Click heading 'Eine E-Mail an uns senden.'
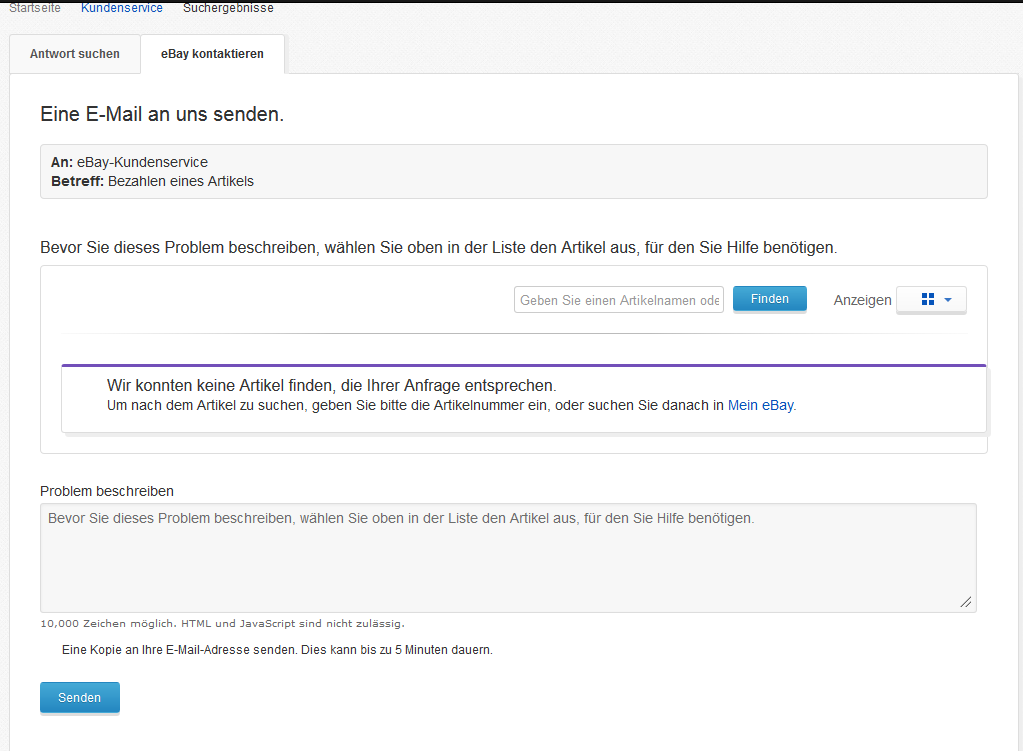The height and width of the screenshot is (751, 1023). [x=162, y=114]
